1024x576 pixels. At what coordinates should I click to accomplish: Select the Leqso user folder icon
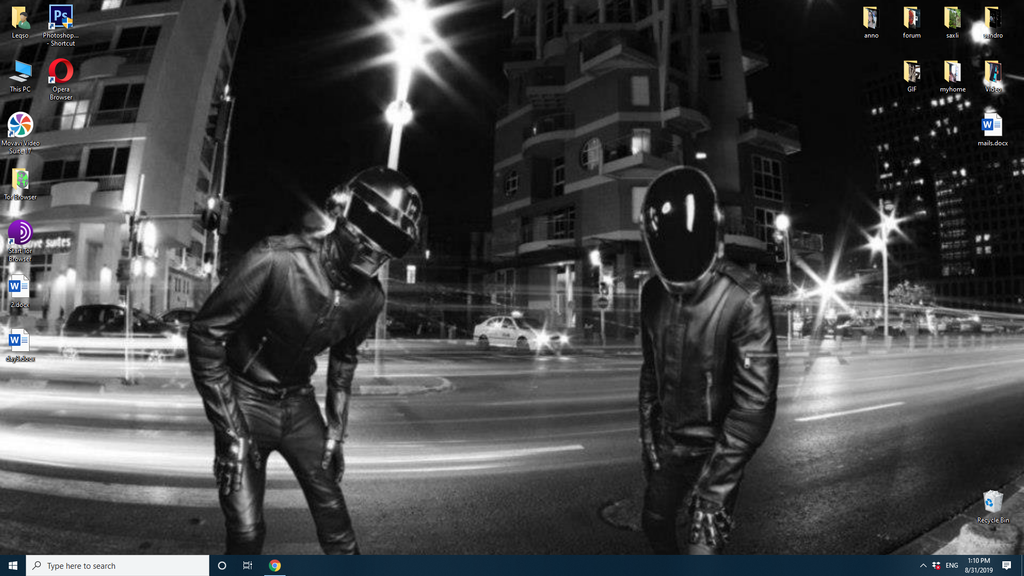pyautogui.click(x=20, y=22)
